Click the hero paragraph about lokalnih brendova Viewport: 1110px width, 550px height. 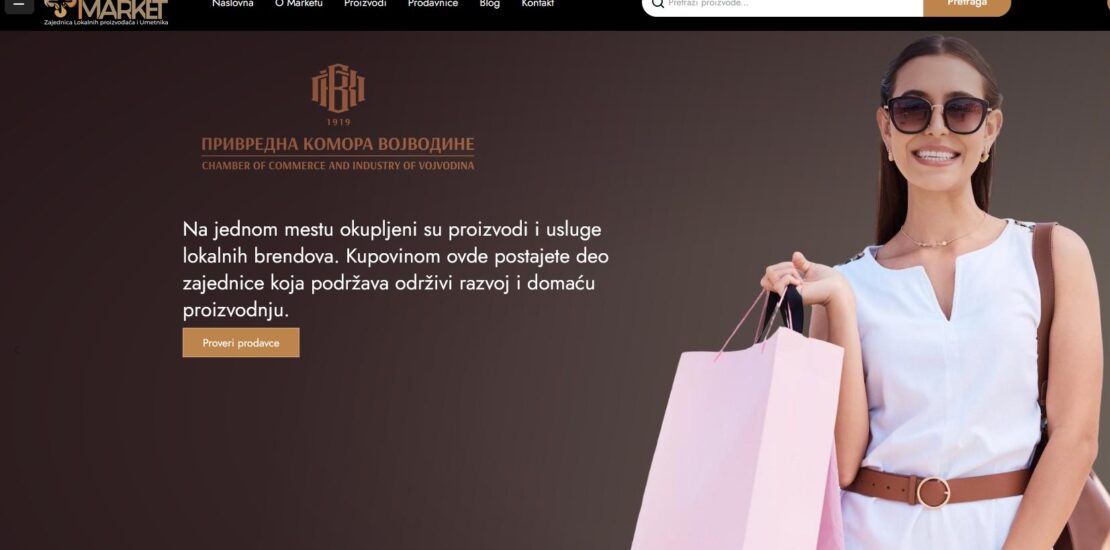[395, 270]
